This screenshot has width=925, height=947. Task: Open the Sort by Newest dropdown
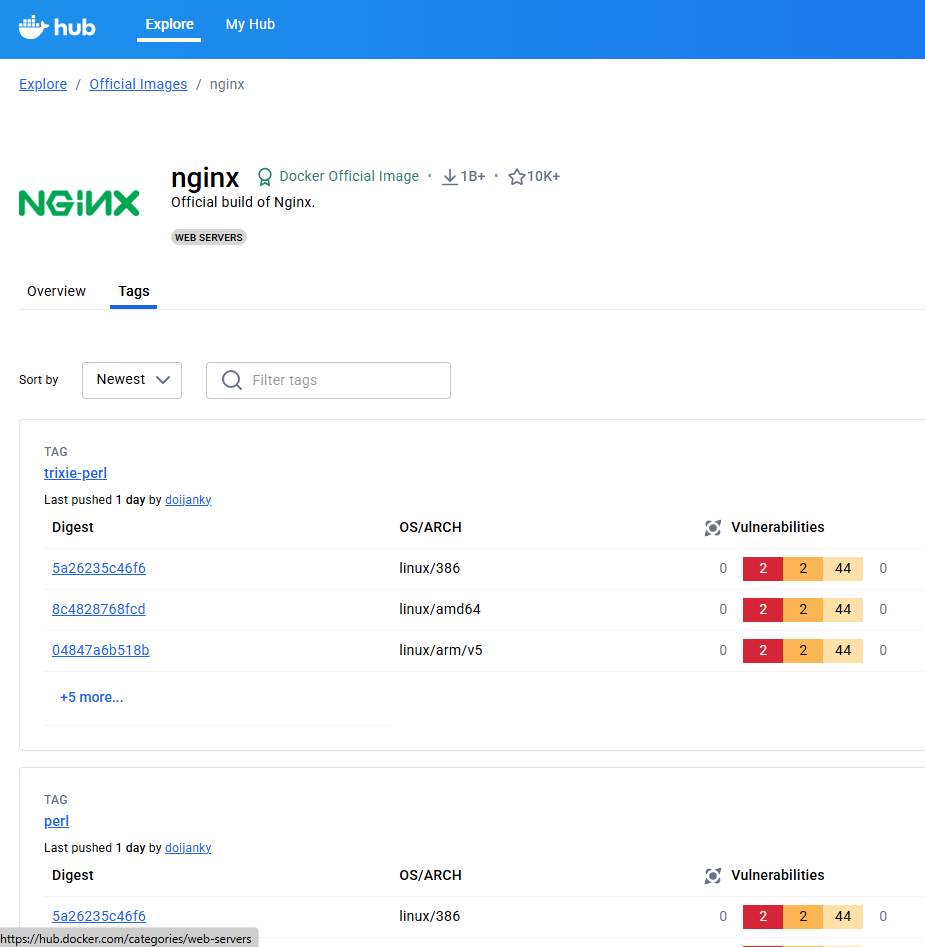132,380
